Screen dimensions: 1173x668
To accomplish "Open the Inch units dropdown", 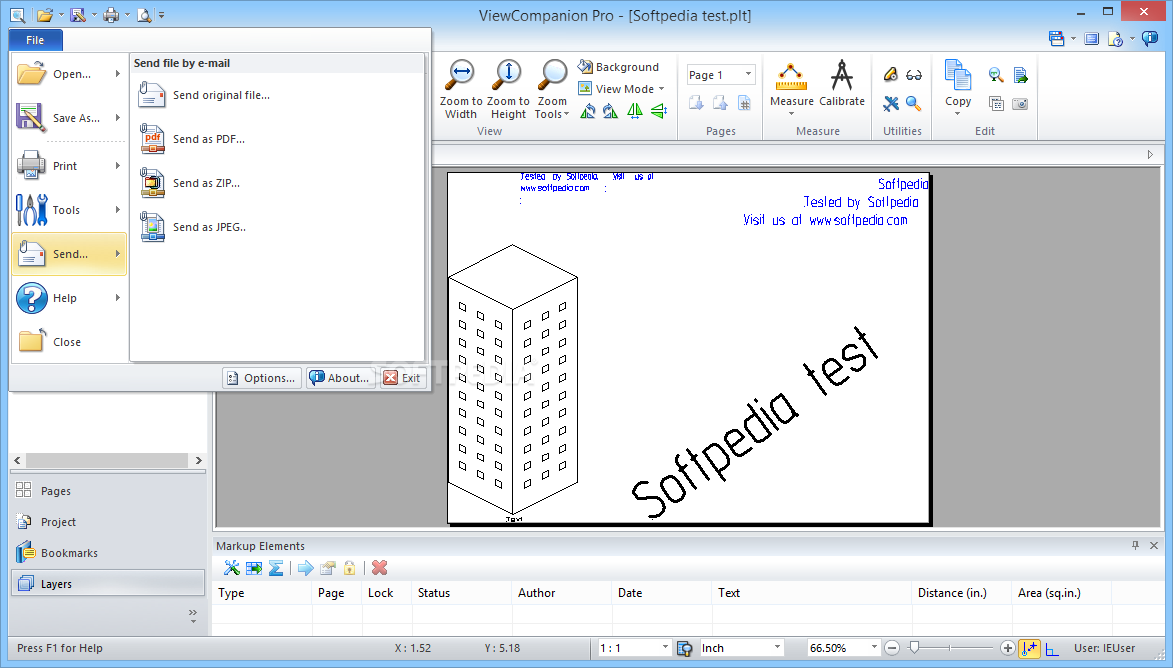I will tap(777, 648).
